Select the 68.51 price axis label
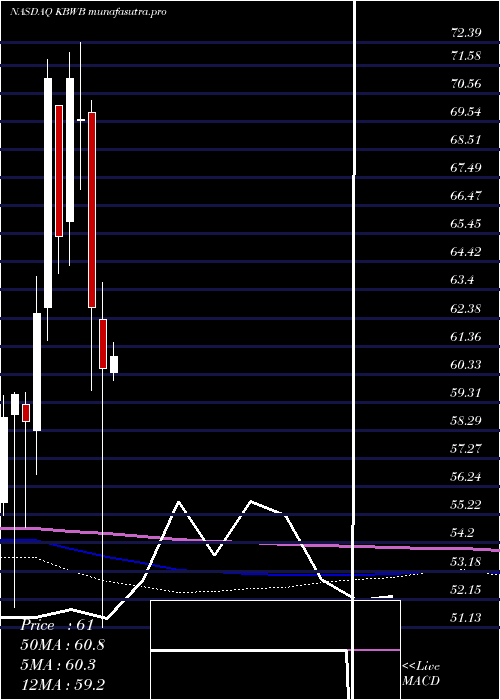 point(466,140)
